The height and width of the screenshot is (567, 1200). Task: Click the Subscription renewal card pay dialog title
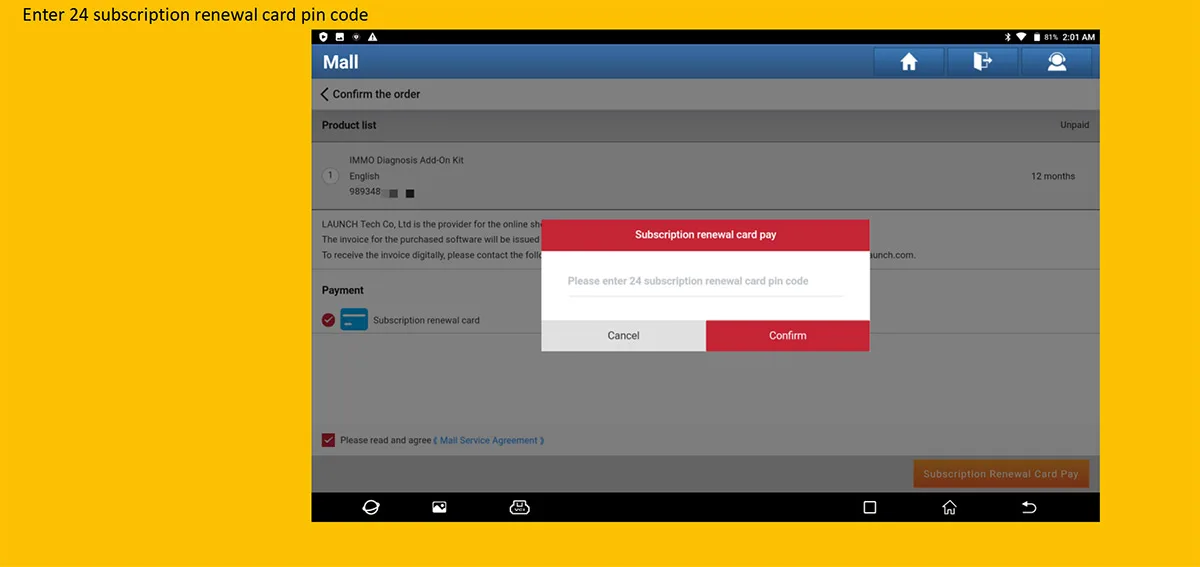click(x=706, y=235)
